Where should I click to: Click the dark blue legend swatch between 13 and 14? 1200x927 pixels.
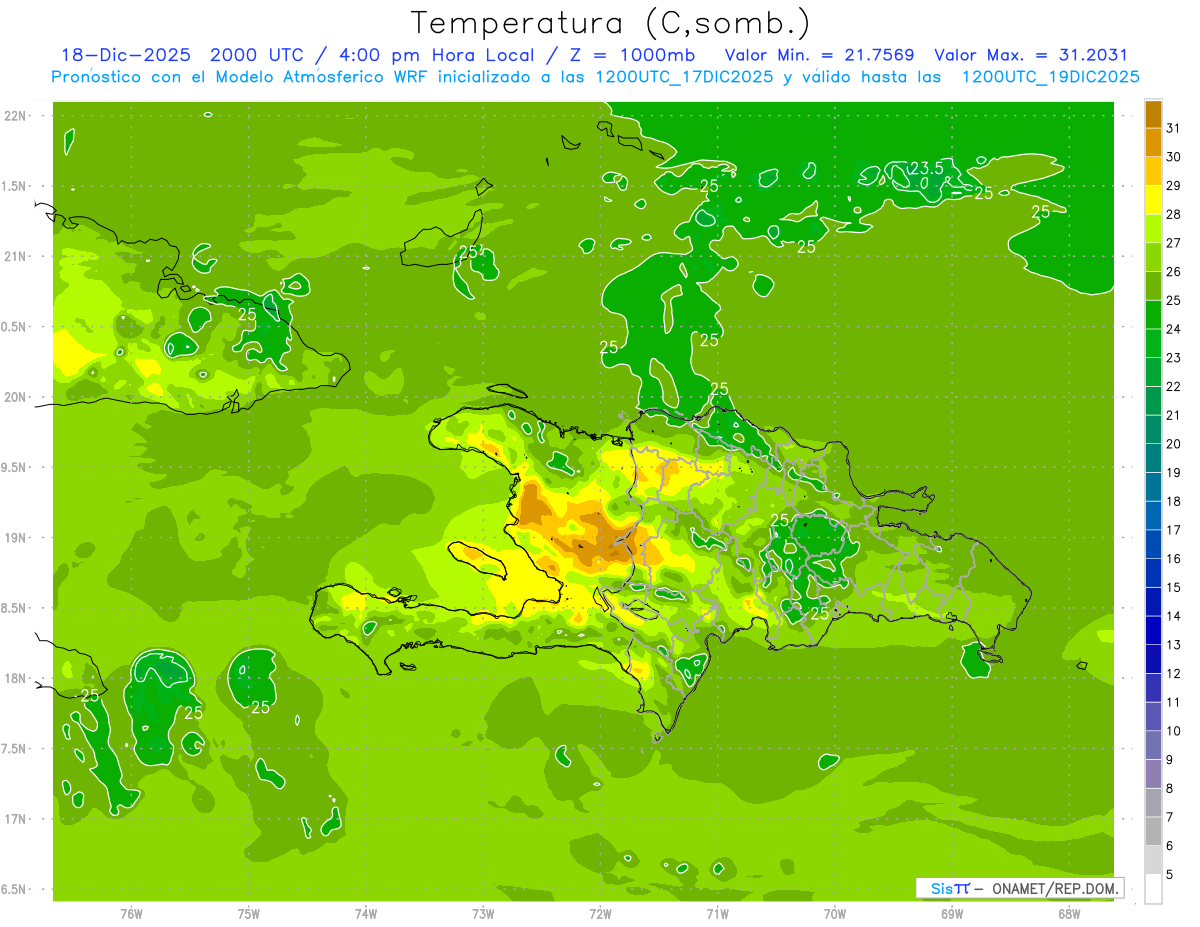point(1153,631)
